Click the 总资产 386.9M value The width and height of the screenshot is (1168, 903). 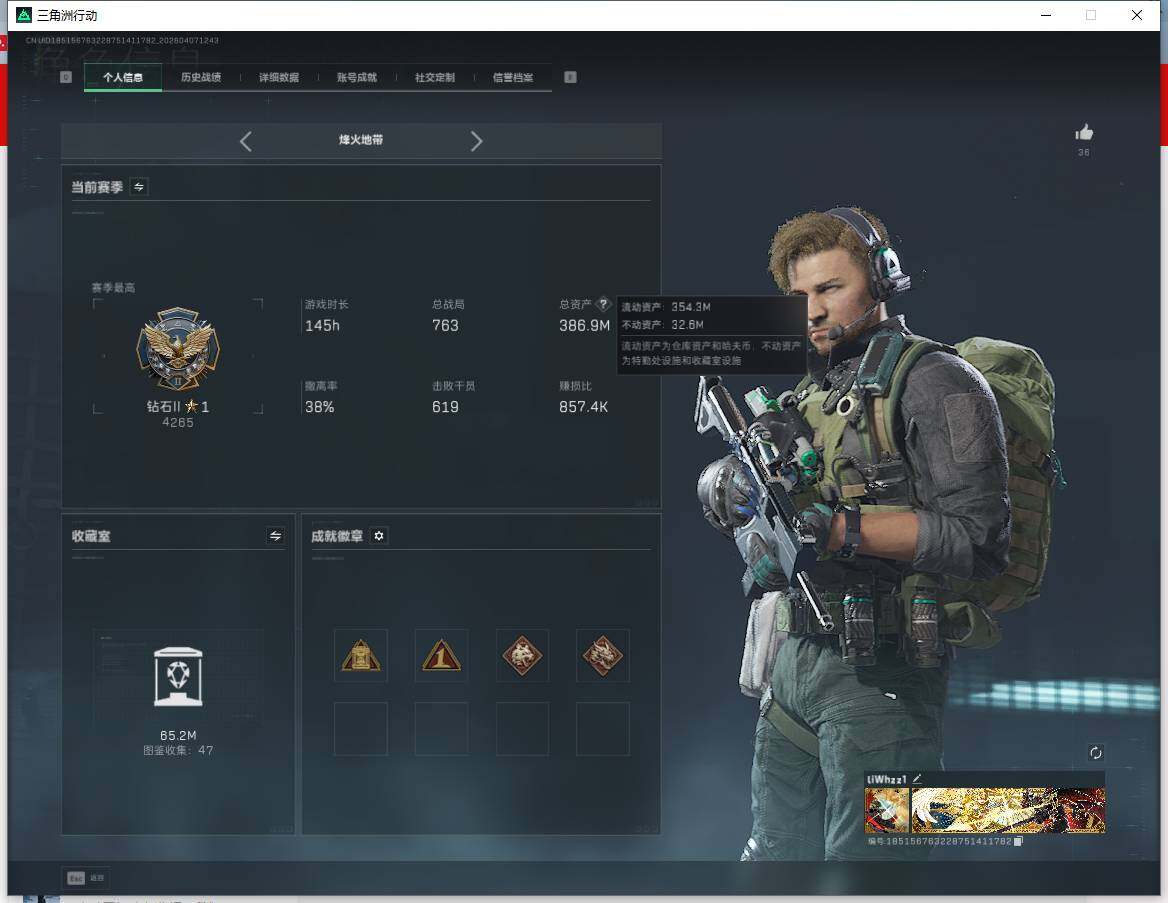point(585,326)
